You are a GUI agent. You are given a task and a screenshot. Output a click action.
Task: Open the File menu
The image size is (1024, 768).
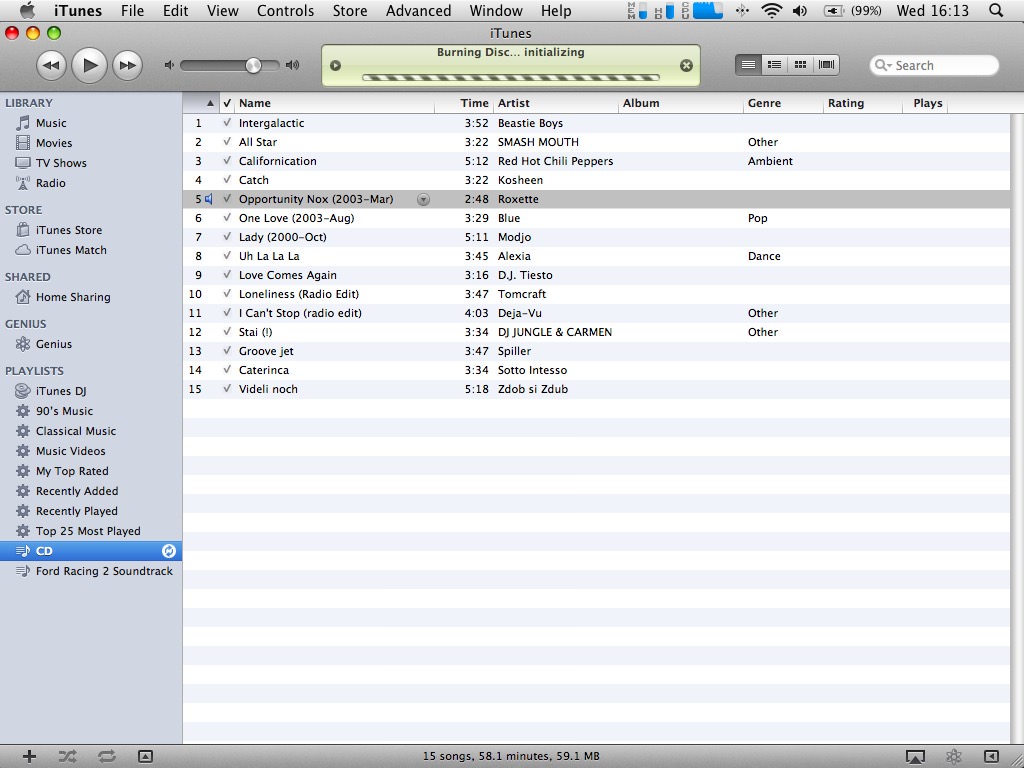(x=132, y=10)
